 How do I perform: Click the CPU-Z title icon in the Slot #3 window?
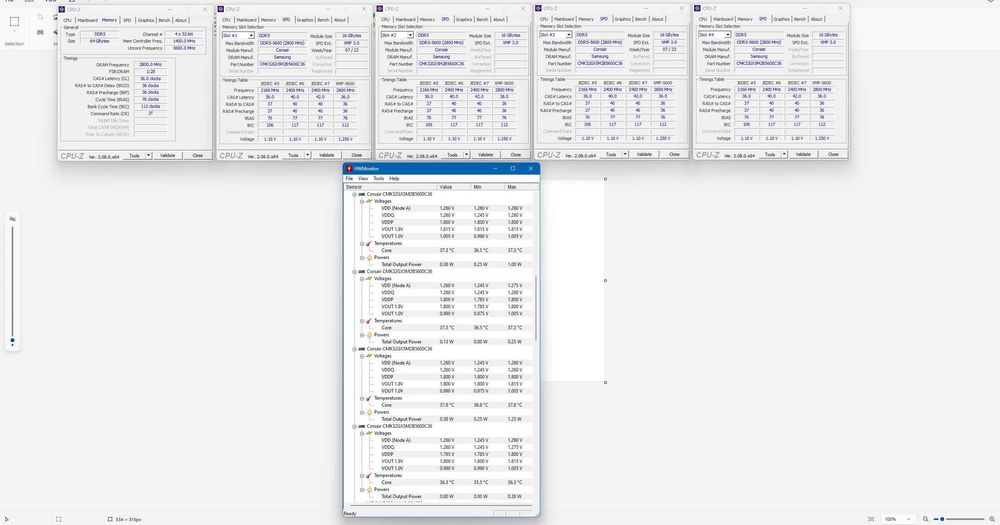[x=539, y=8]
